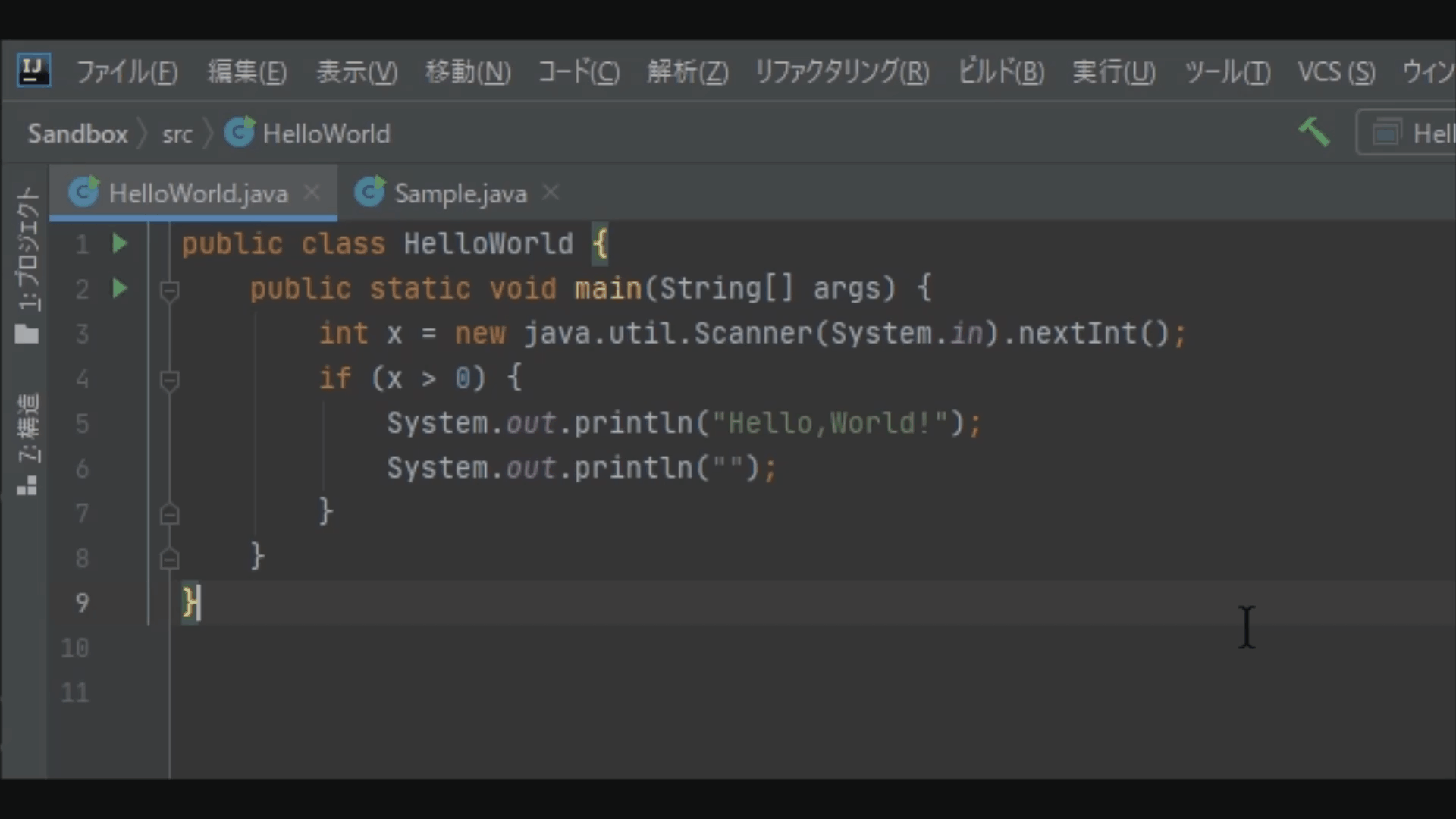This screenshot has height=819, width=1456.
Task: Click the green Build hammer icon
Action: coord(1313,132)
